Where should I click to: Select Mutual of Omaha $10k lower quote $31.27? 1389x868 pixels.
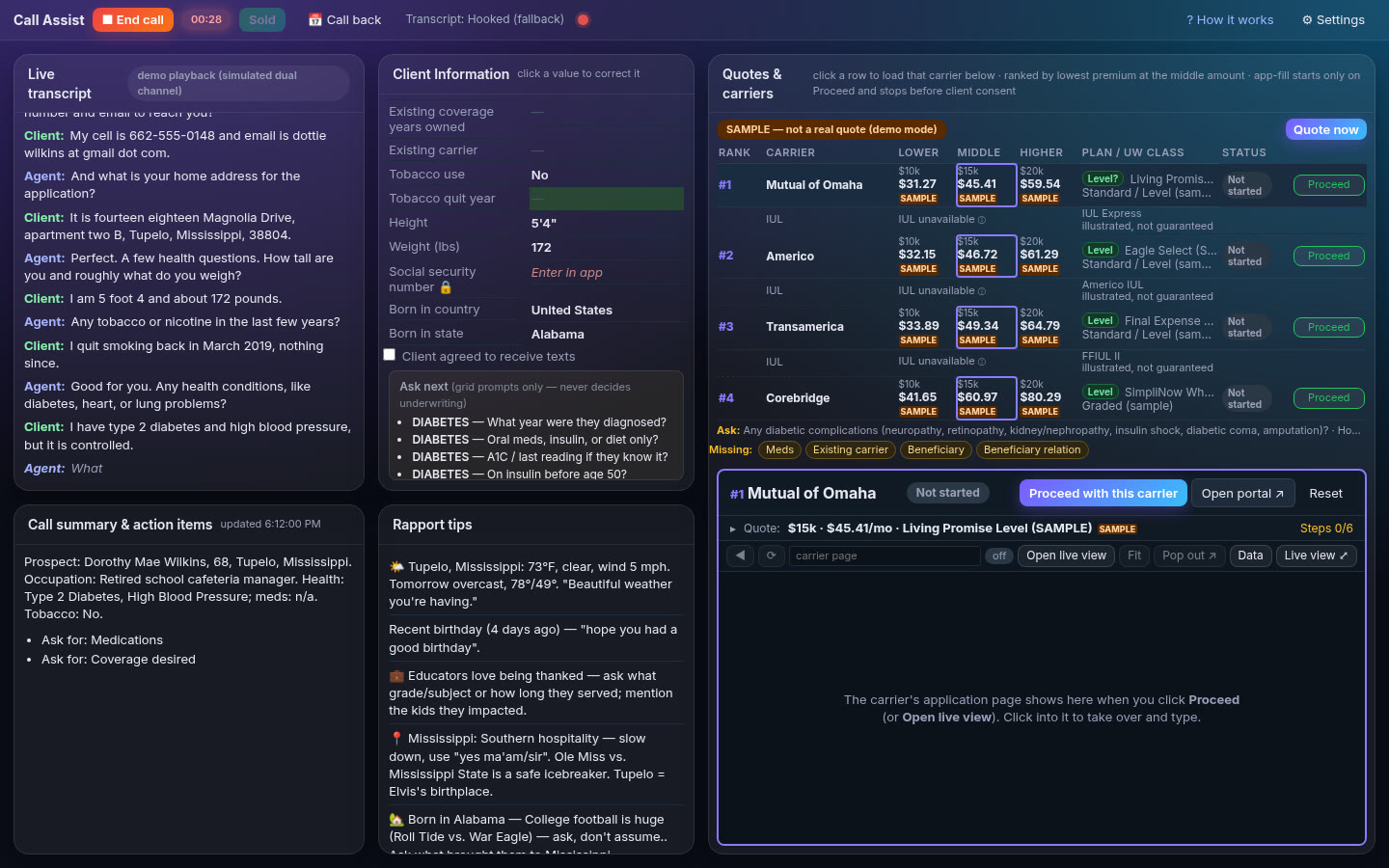pos(917,185)
